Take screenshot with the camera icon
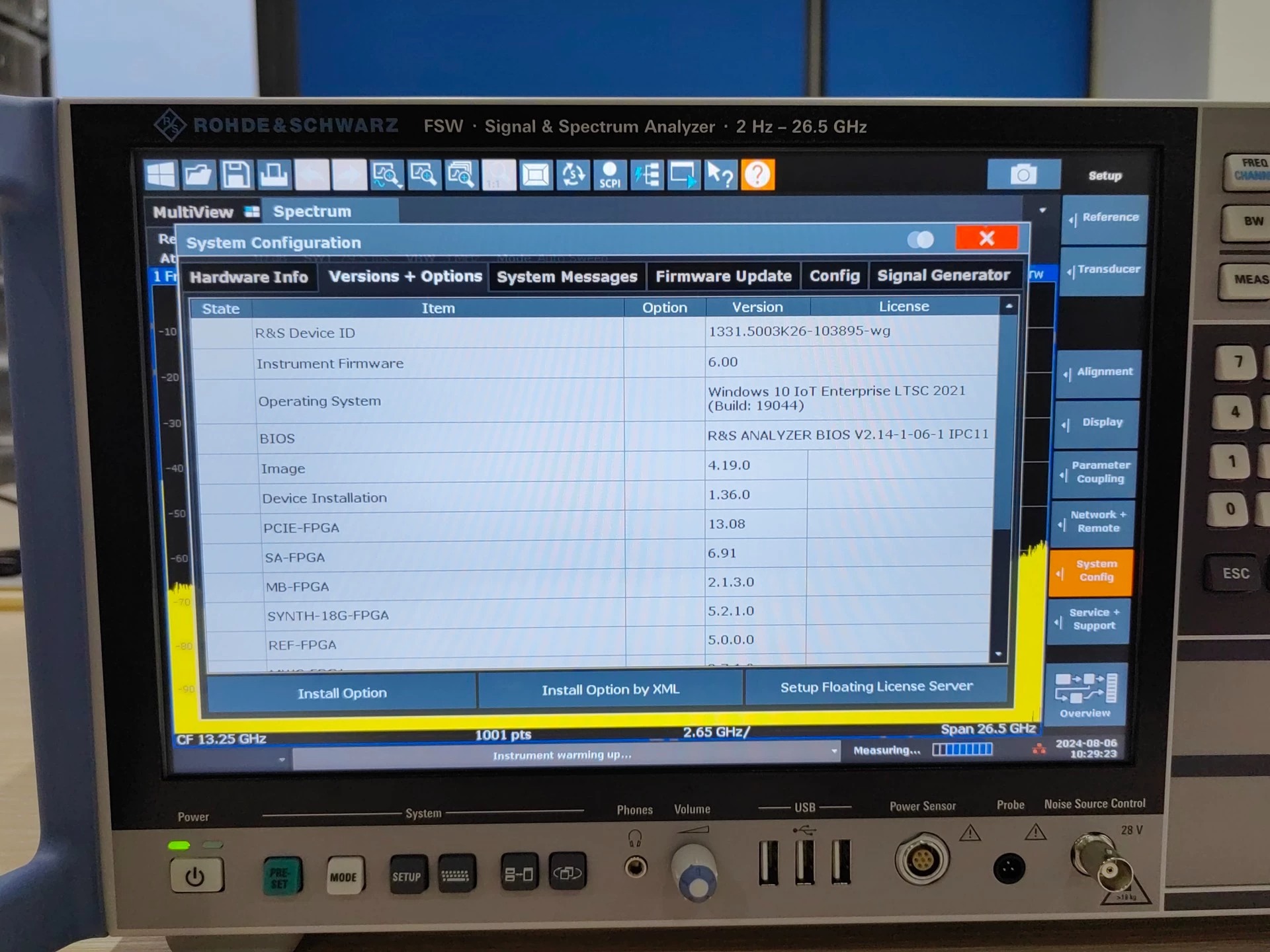 [1023, 175]
